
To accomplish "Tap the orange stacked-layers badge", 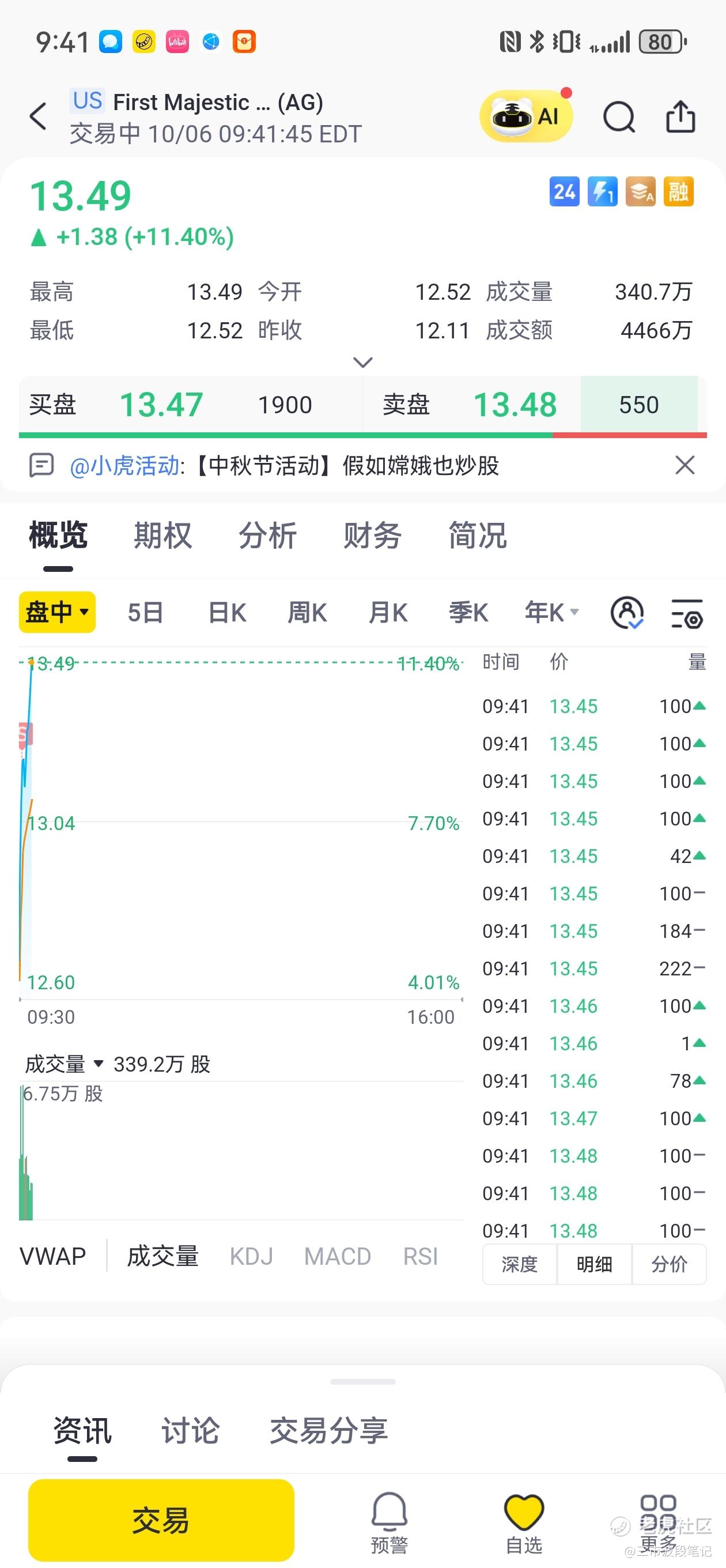I will tap(641, 192).
